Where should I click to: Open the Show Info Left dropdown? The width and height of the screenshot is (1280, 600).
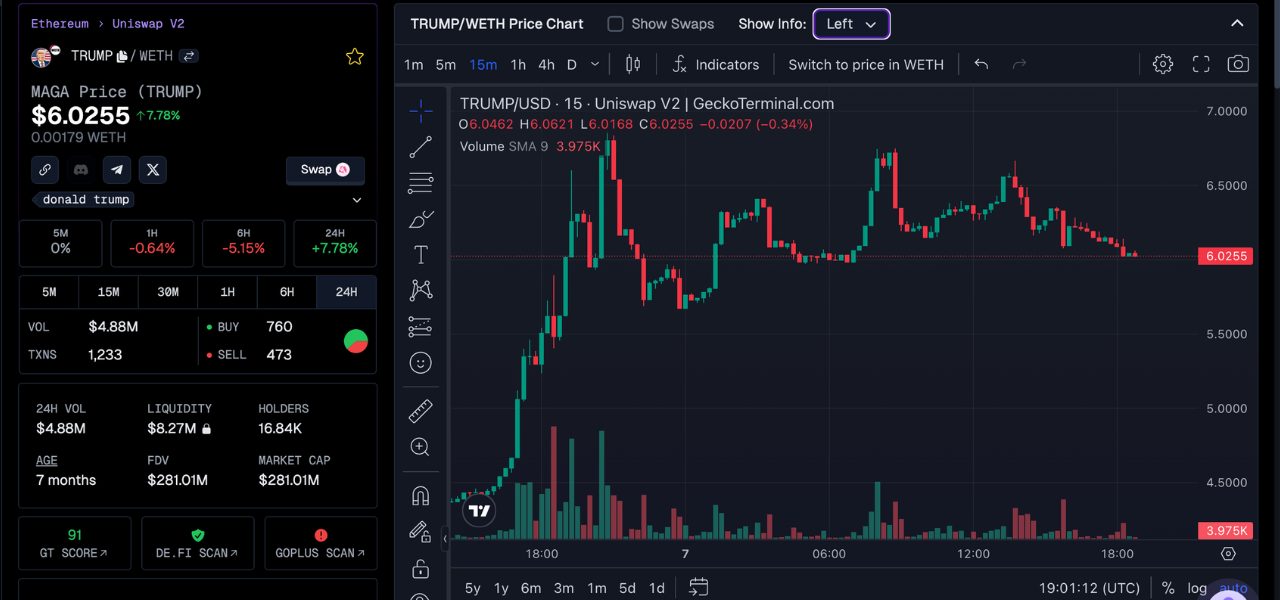(x=851, y=24)
